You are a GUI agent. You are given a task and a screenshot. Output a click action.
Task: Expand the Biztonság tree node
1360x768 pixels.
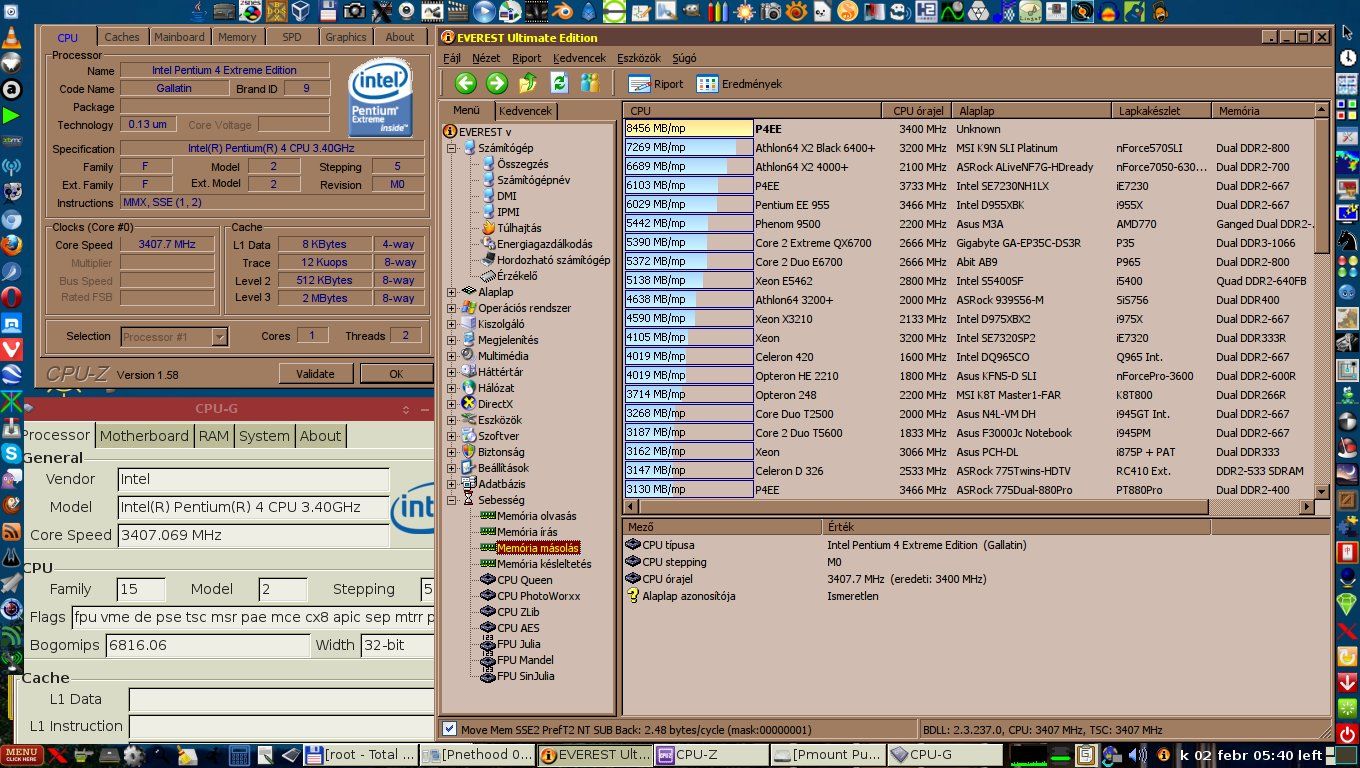pos(452,452)
